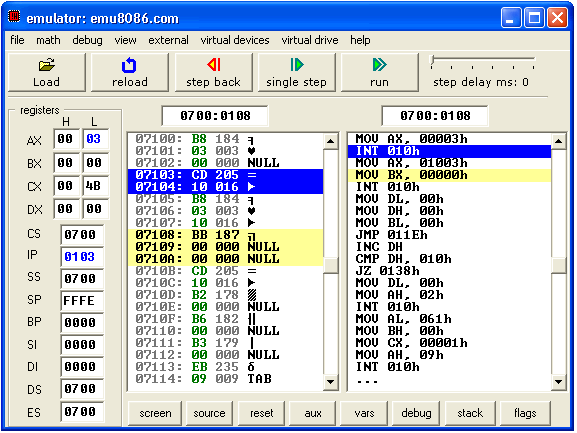
Task: Select the JMP 011Eh disassembly line
Action: [x=449, y=235]
